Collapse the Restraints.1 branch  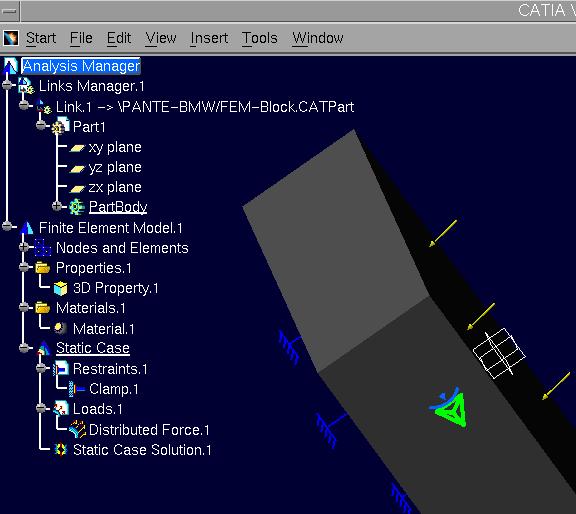point(41,367)
